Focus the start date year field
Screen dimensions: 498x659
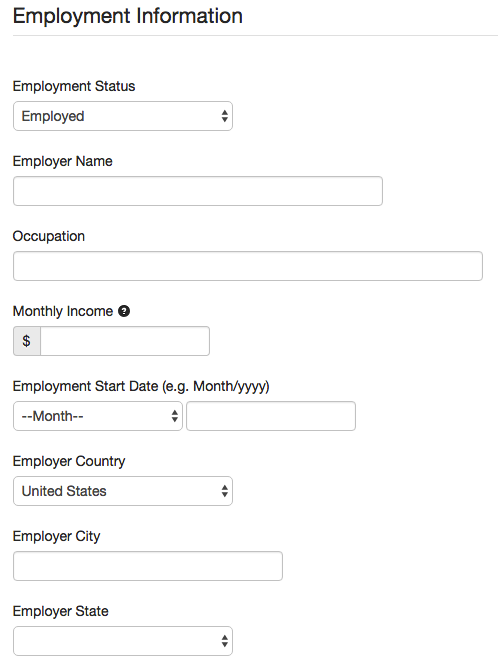pos(271,416)
